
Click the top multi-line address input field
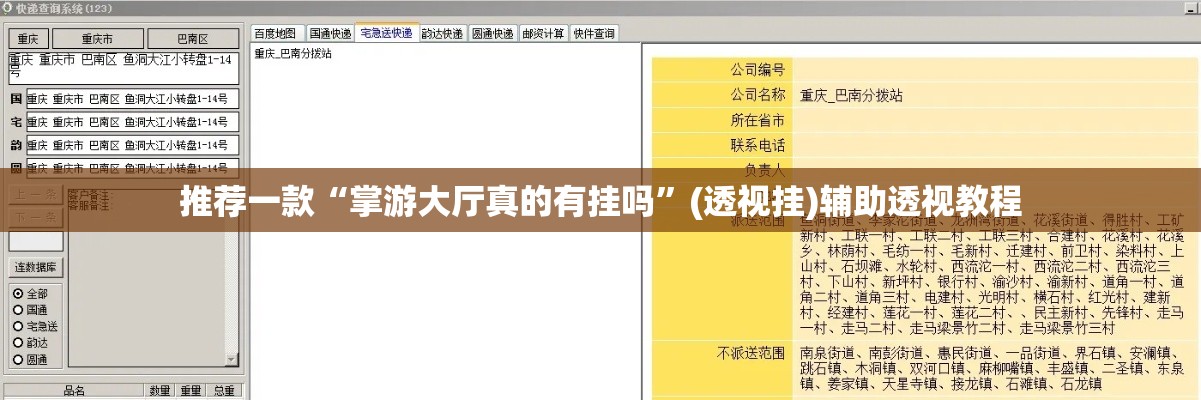(x=124, y=68)
